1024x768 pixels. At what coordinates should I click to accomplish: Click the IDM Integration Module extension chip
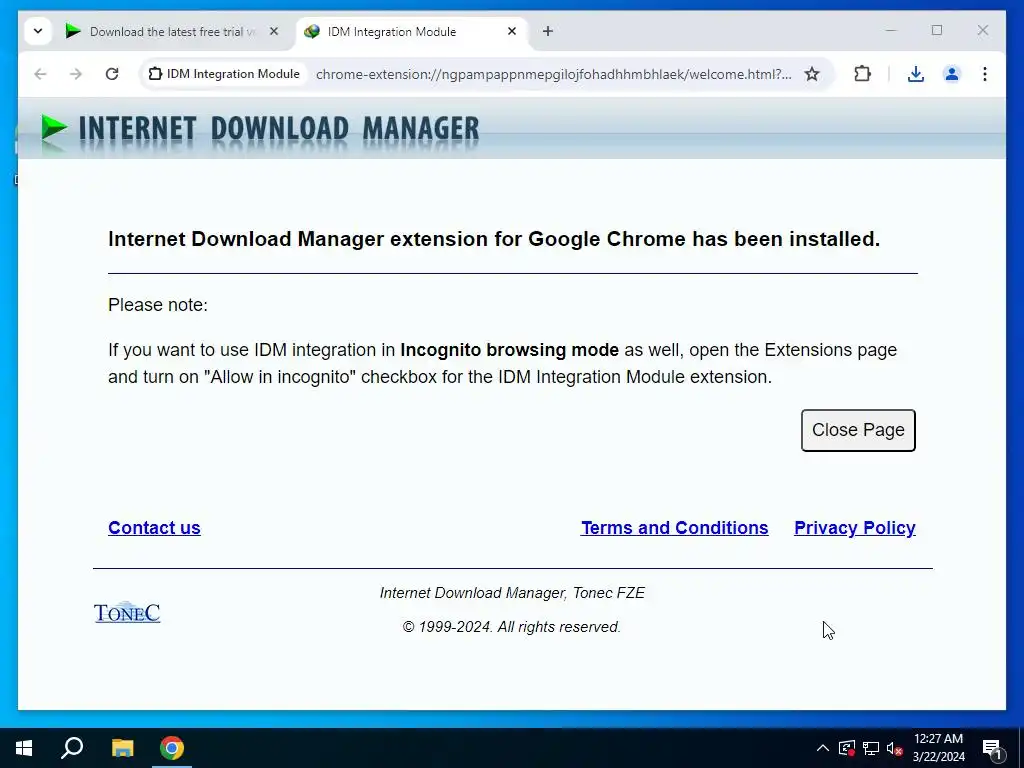[224, 74]
